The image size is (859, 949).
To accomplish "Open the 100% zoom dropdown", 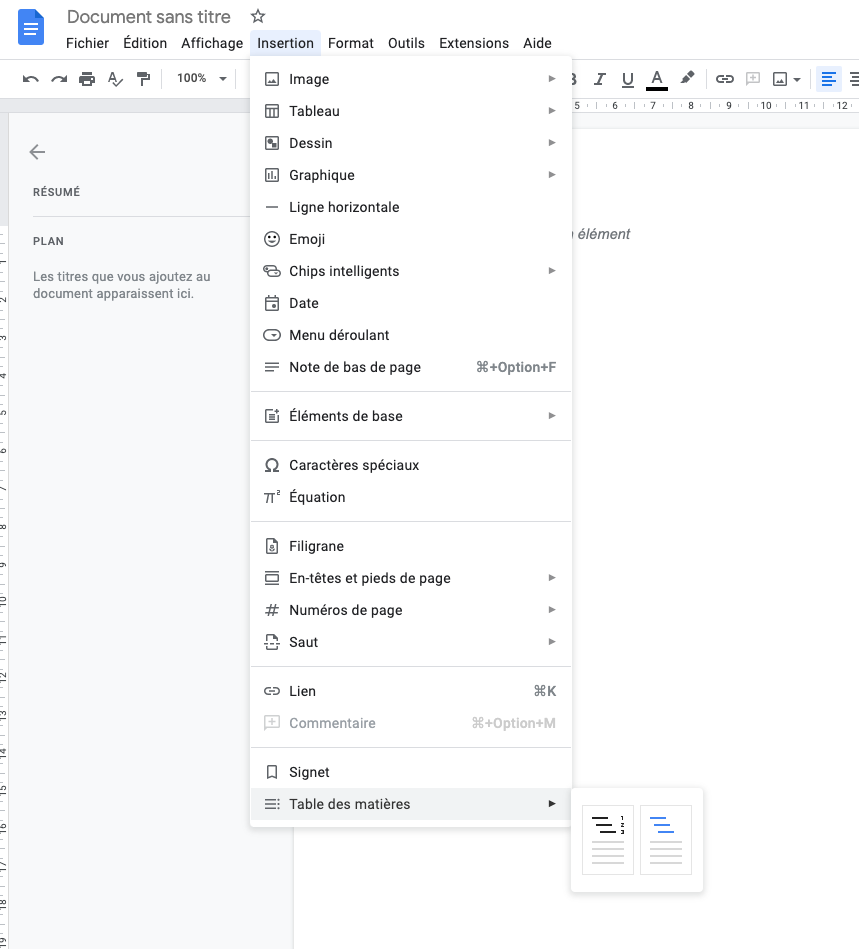I will point(202,78).
